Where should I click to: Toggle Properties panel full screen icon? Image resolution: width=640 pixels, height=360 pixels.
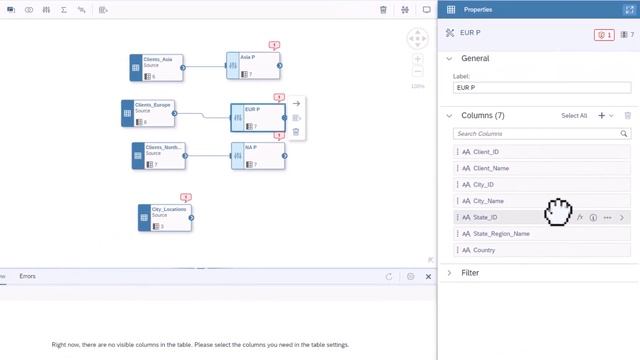tap(629, 10)
